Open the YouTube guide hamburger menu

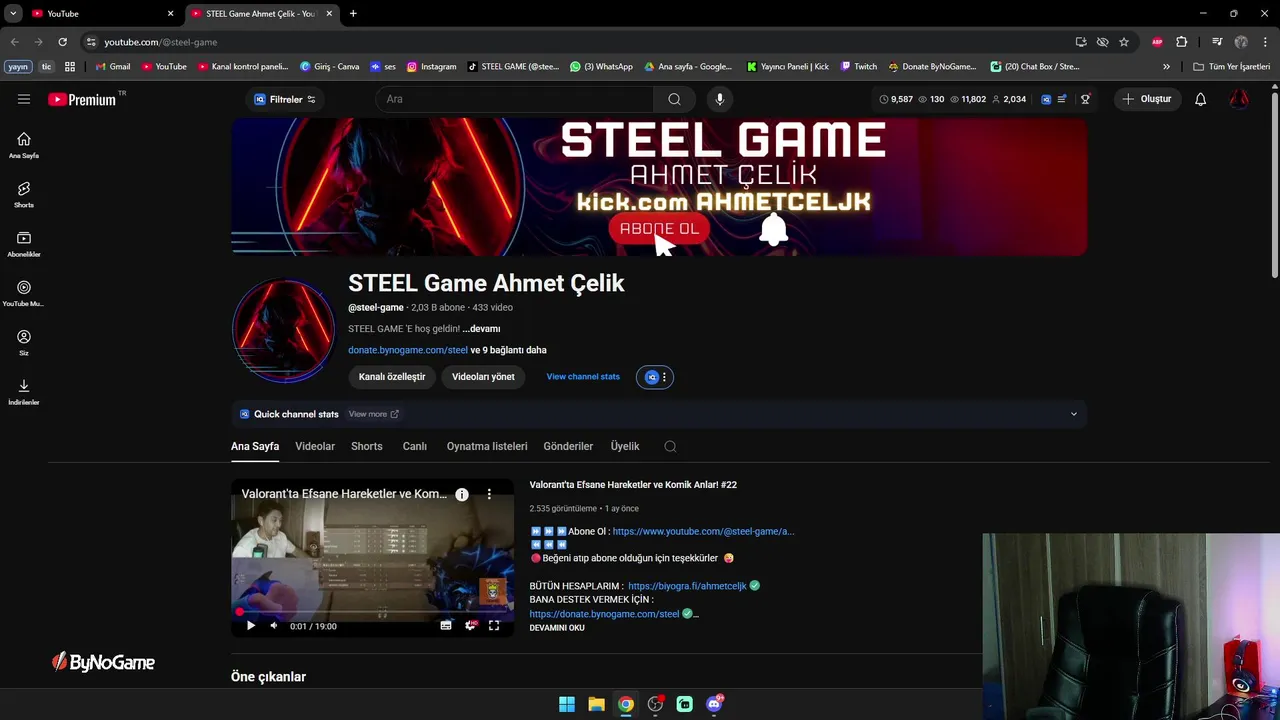tap(24, 99)
